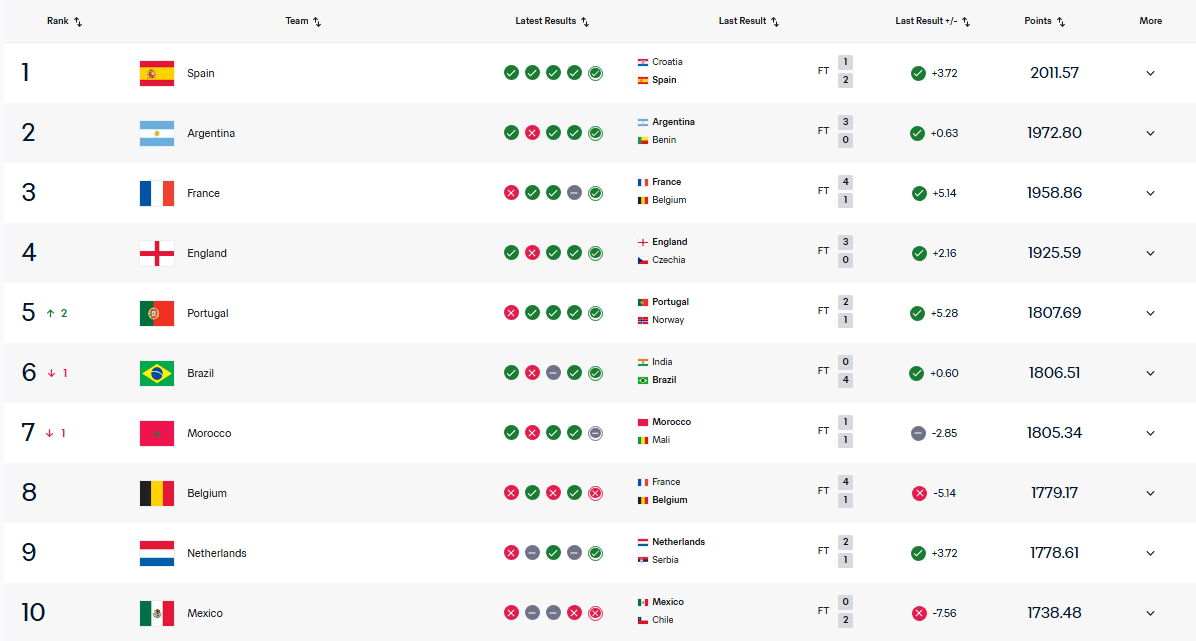Expand more details for France

click(1150, 193)
